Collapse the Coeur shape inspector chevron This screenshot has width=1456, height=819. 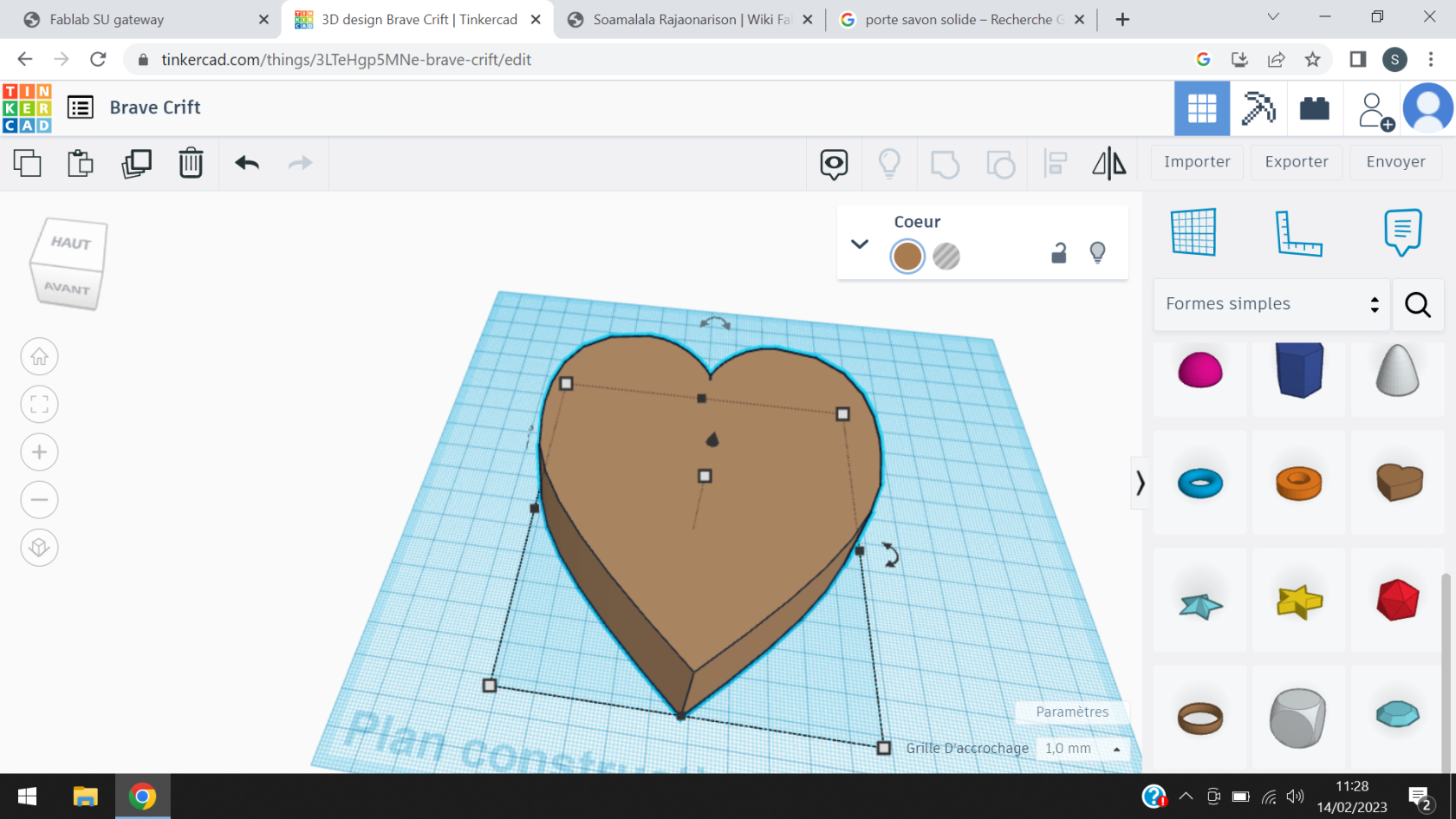click(x=859, y=244)
